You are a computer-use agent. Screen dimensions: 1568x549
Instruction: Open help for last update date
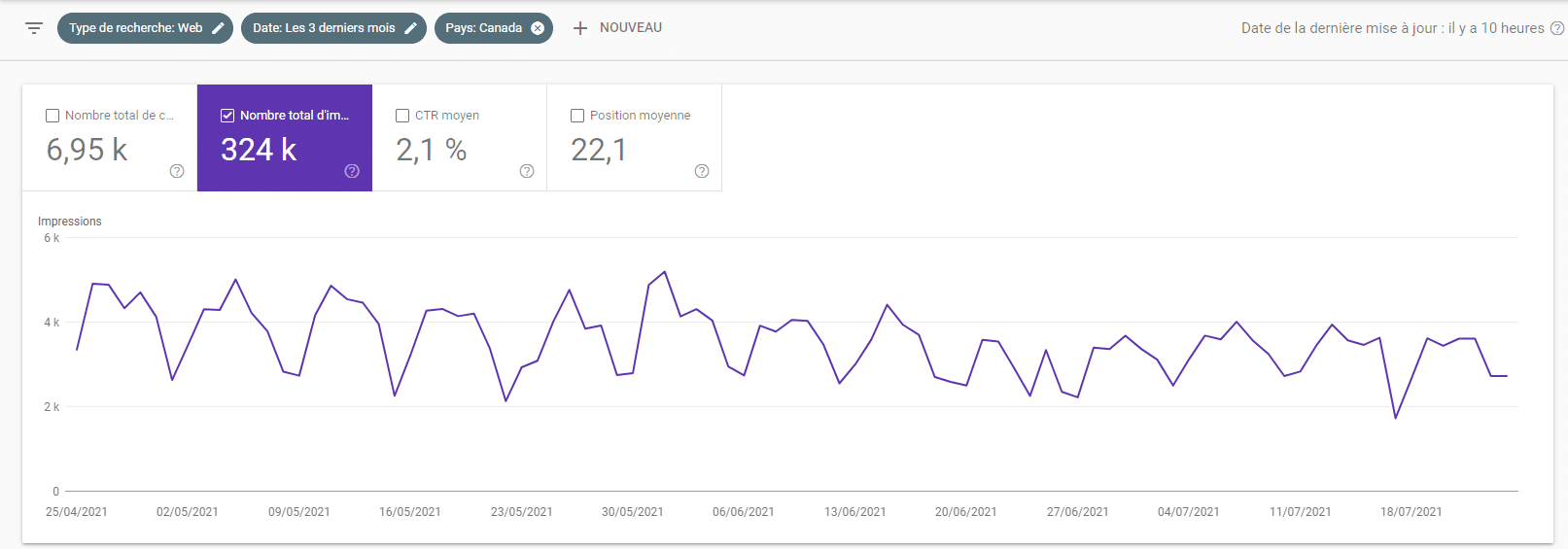coord(1556,28)
